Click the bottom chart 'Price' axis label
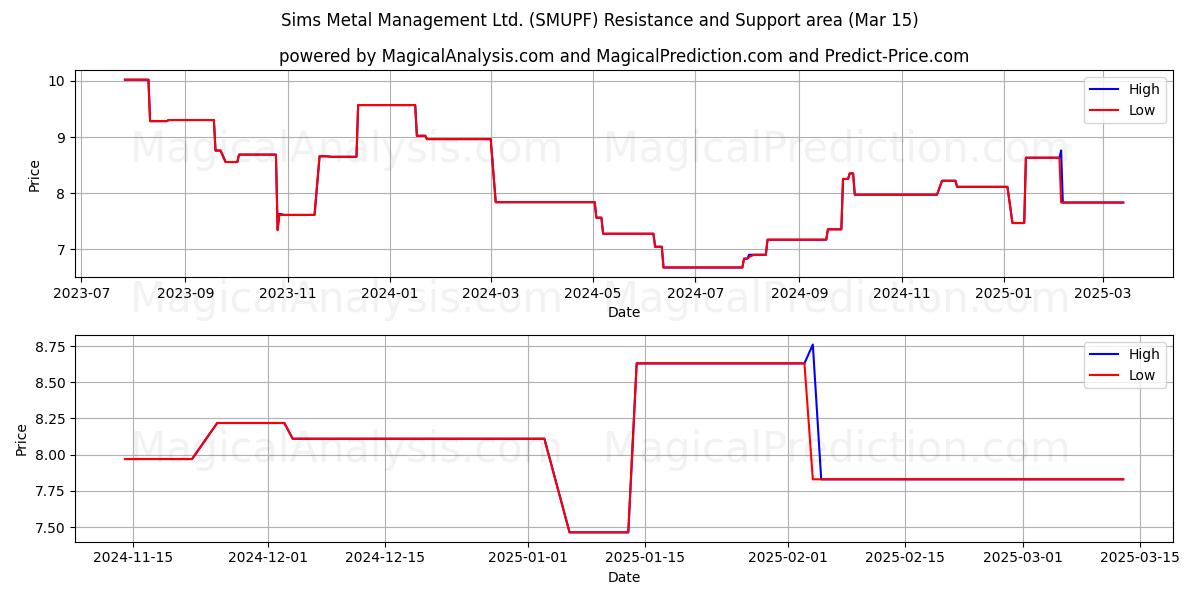The height and width of the screenshot is (600, 1200). [x=22, y=439]
